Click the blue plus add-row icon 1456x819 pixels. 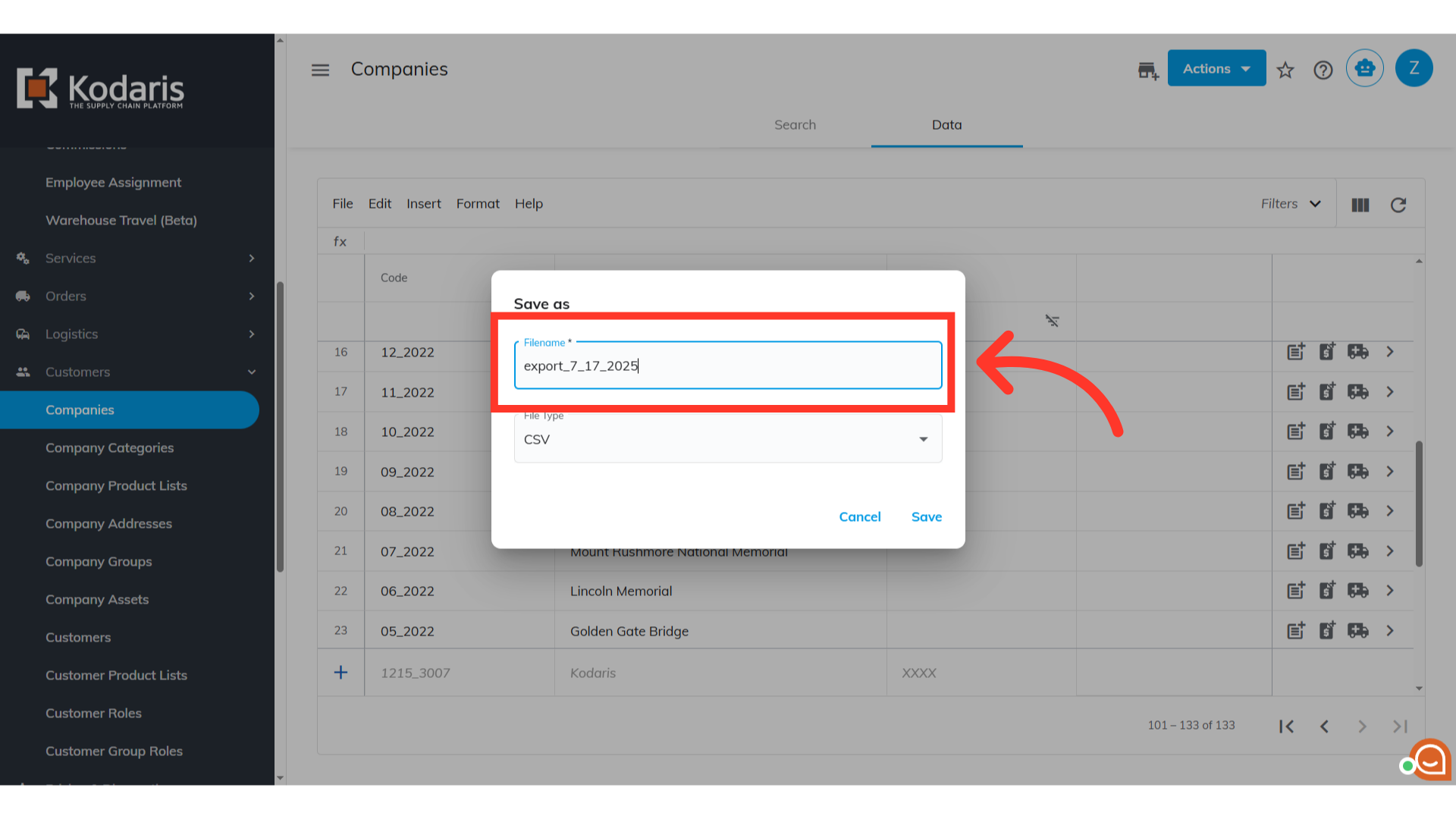[x=340, y=673]
